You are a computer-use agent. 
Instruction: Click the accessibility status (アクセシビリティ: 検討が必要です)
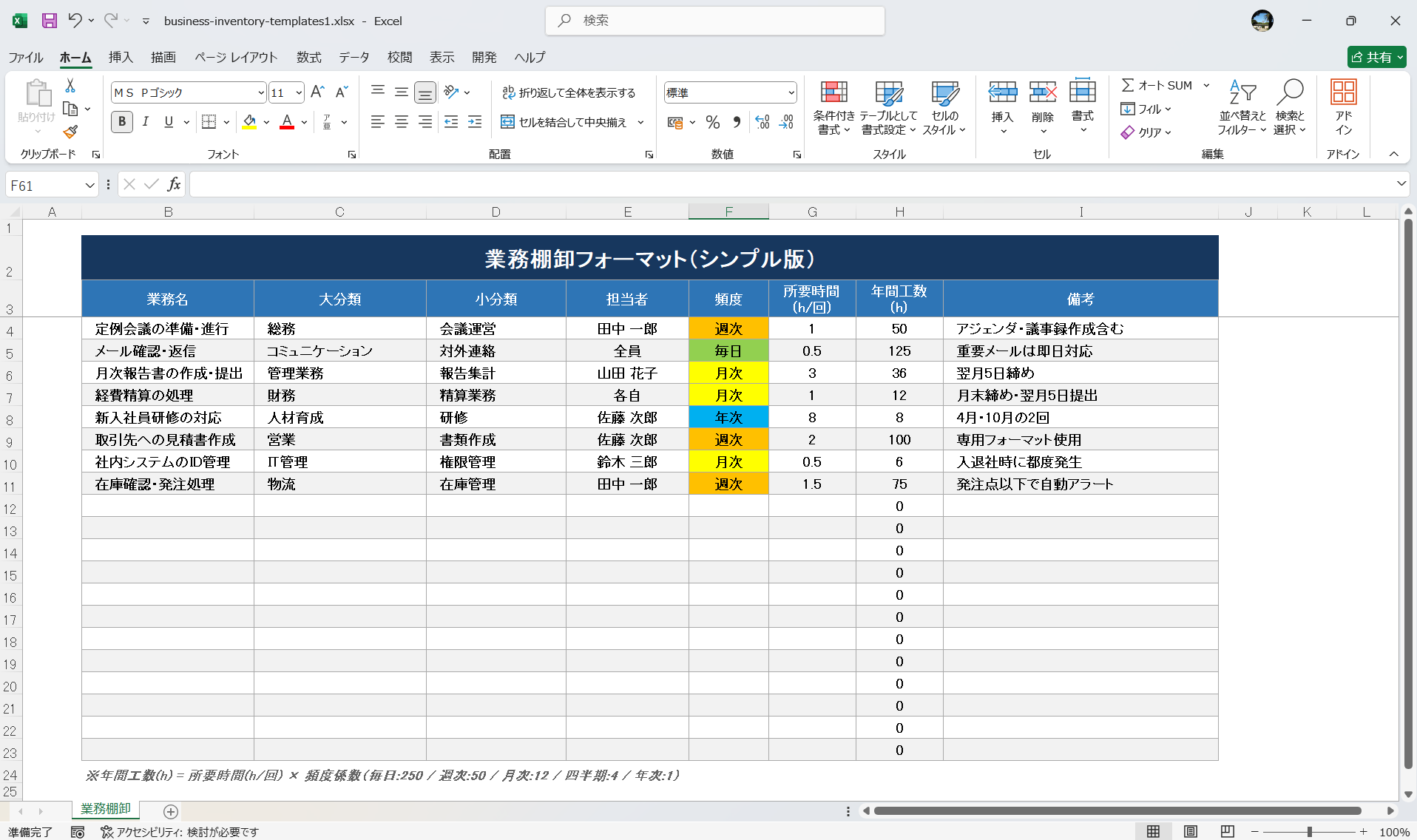coord(180,832)
